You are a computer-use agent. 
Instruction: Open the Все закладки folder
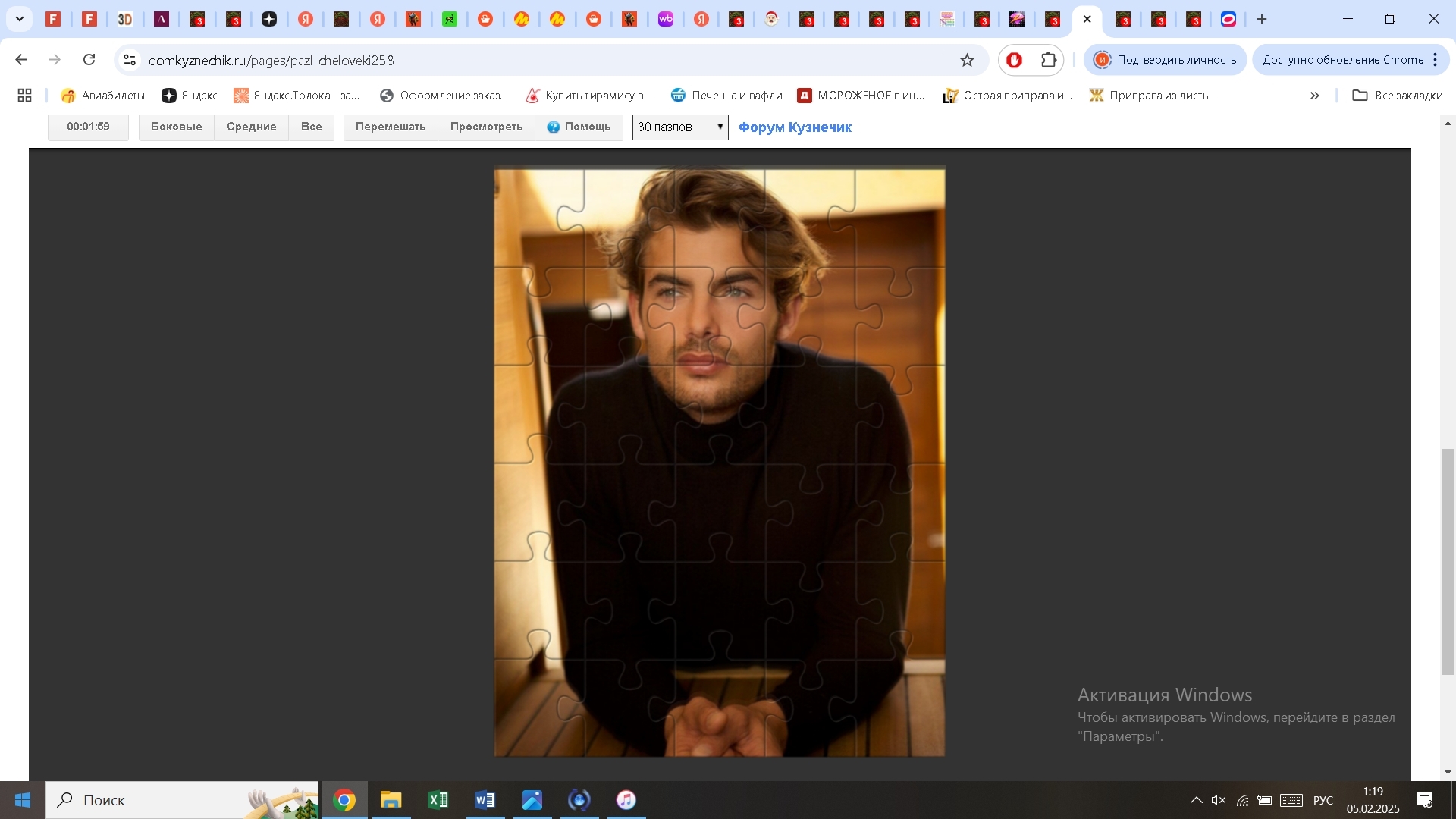(x=1398, y=95)
